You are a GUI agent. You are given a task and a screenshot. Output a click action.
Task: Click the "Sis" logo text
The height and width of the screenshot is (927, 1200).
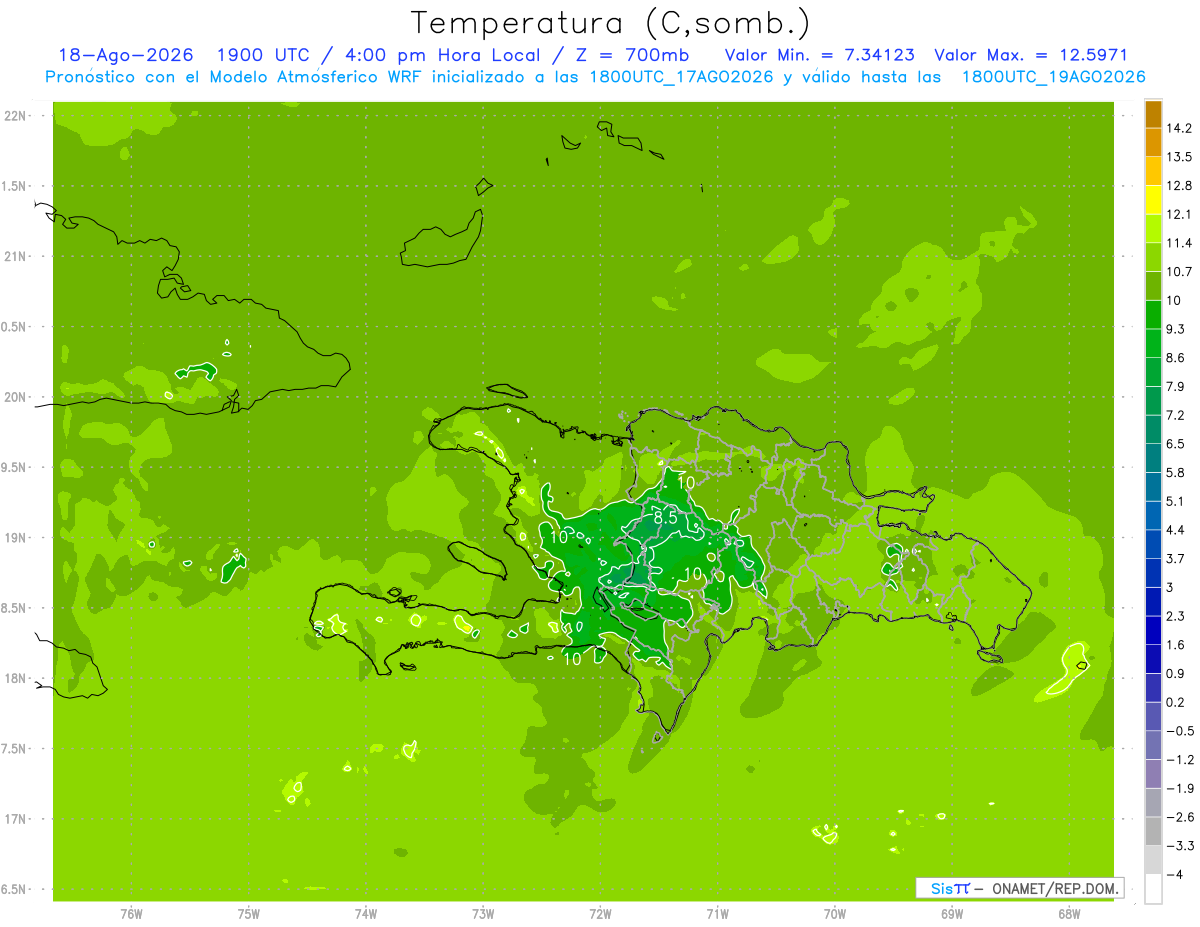pyautogui.click(x=942, y=888)
